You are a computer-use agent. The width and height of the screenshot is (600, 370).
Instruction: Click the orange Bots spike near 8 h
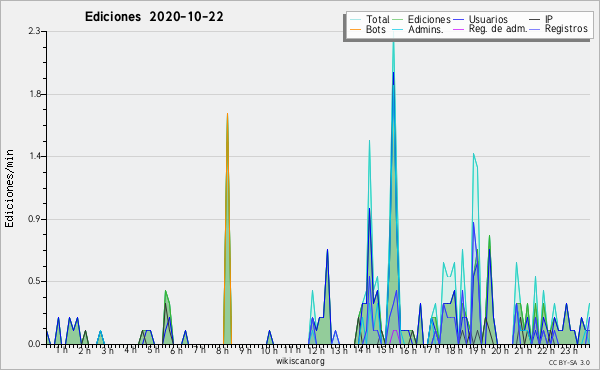(x=227, y=230)
